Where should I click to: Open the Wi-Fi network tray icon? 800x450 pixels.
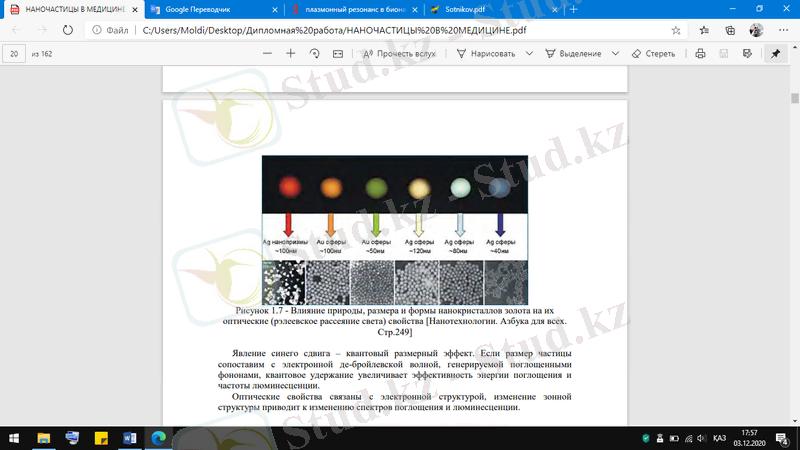[688, 438]
